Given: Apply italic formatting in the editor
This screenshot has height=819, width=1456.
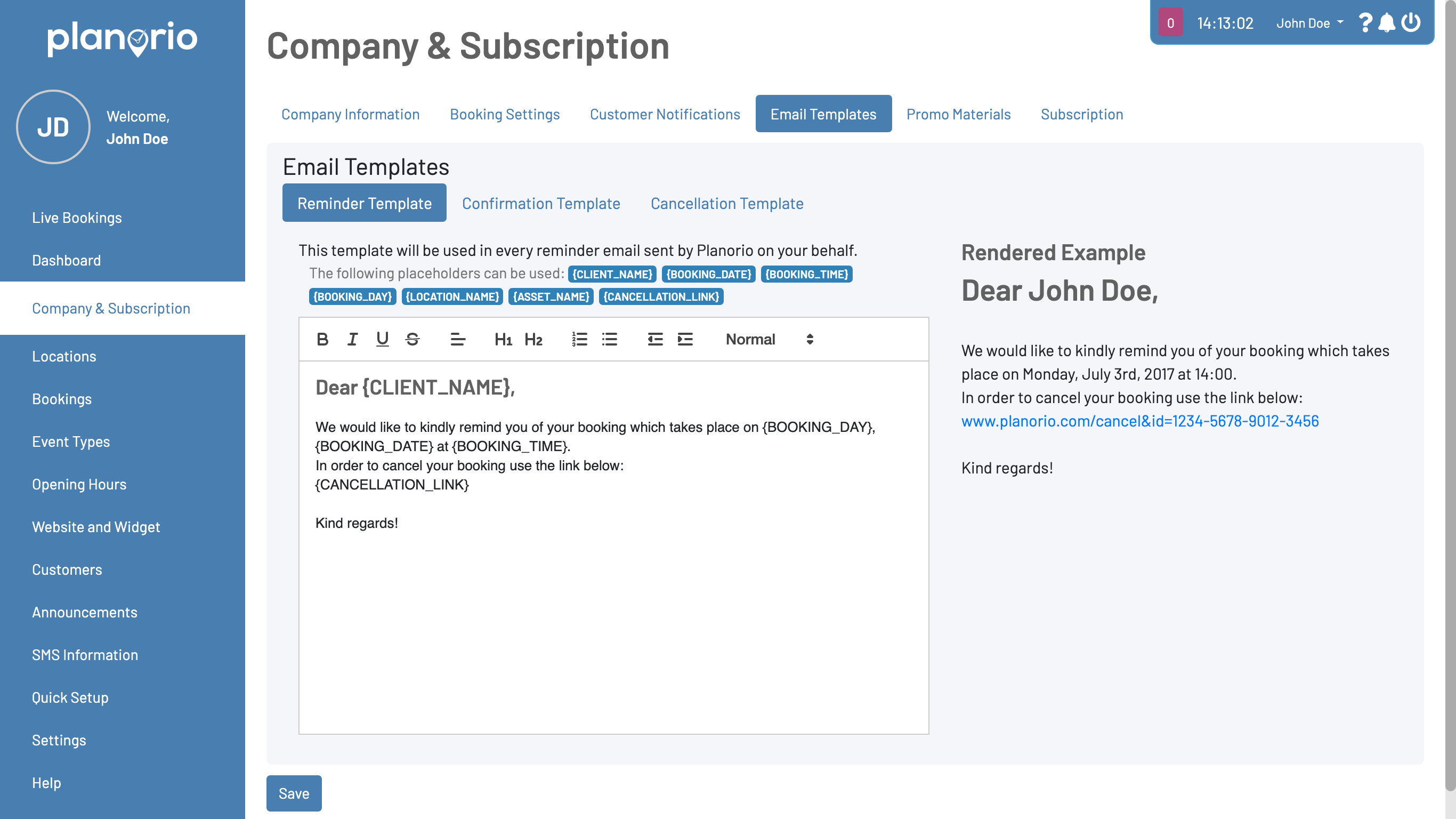Looking at the screenshot, I should (x=352, y=339).
